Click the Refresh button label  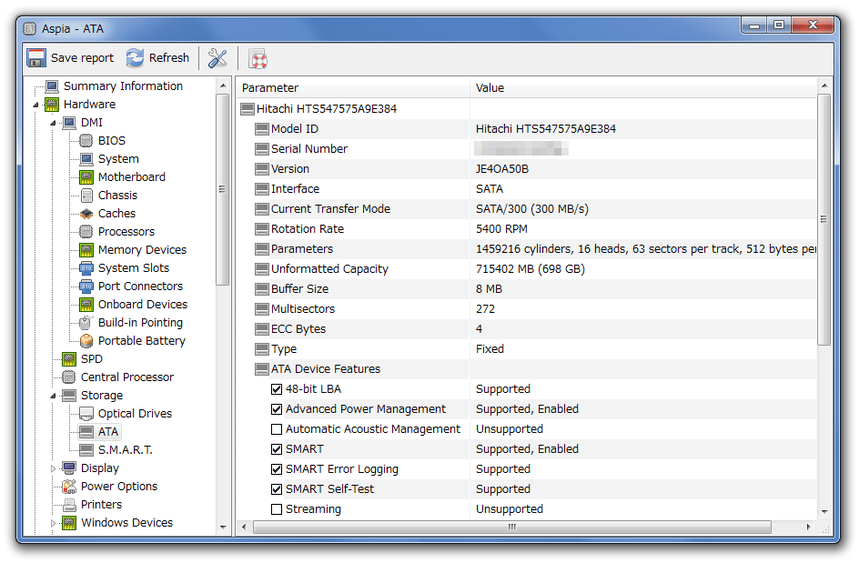tap(169, 58)
